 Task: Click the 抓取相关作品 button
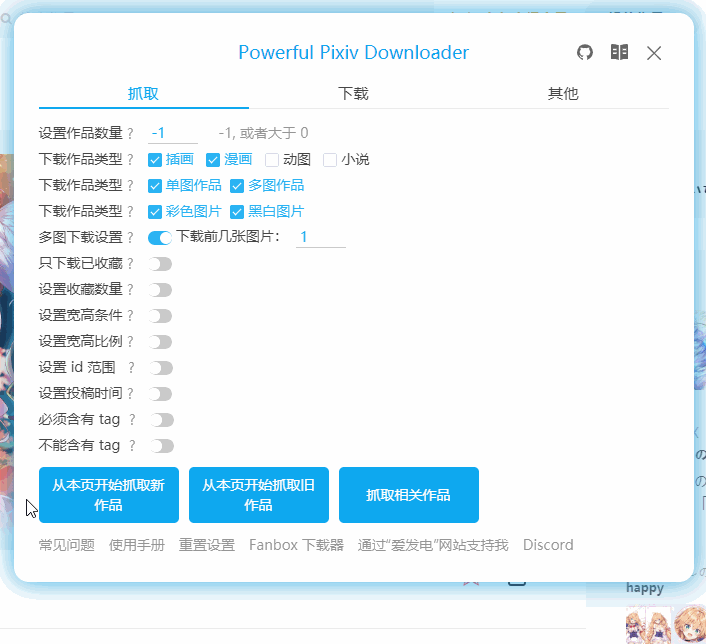point(409,495)
